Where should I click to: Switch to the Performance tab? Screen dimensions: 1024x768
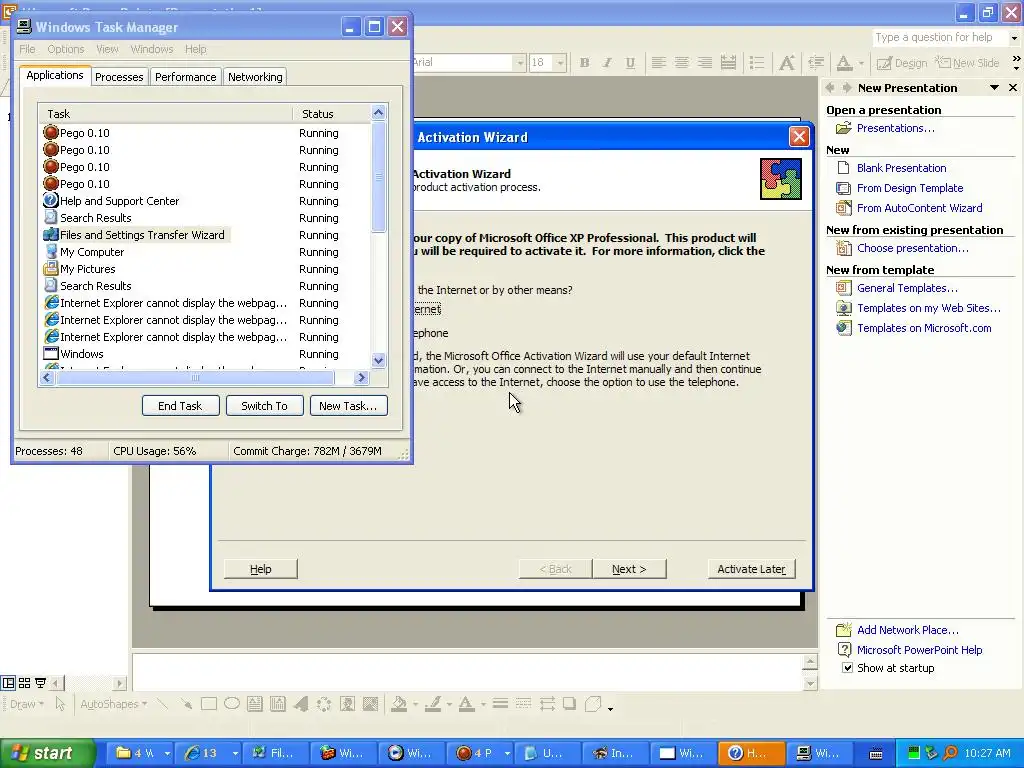pos(185,77)
